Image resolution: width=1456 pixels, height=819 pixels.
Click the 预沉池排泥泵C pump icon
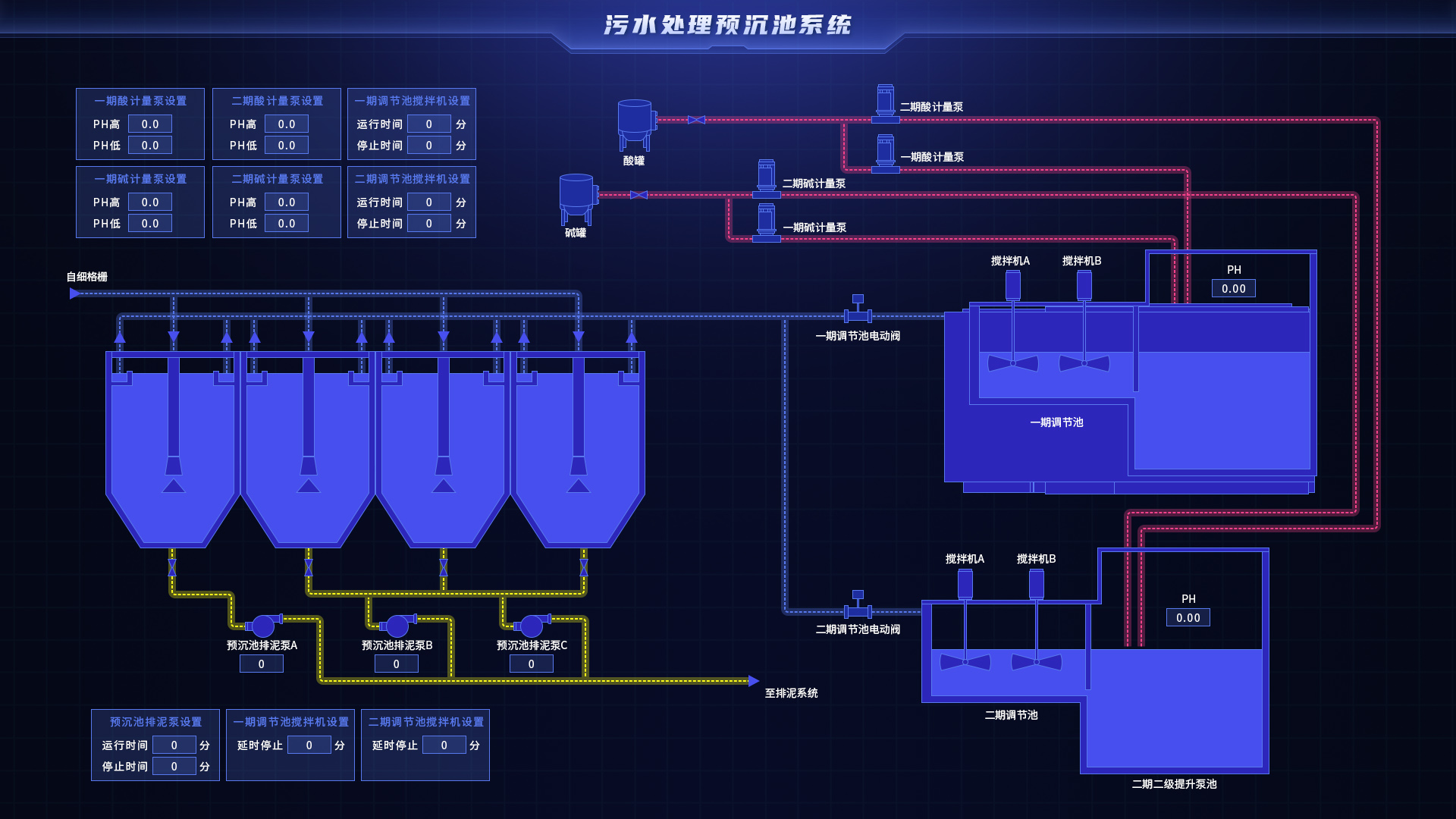tap(532, 626)
